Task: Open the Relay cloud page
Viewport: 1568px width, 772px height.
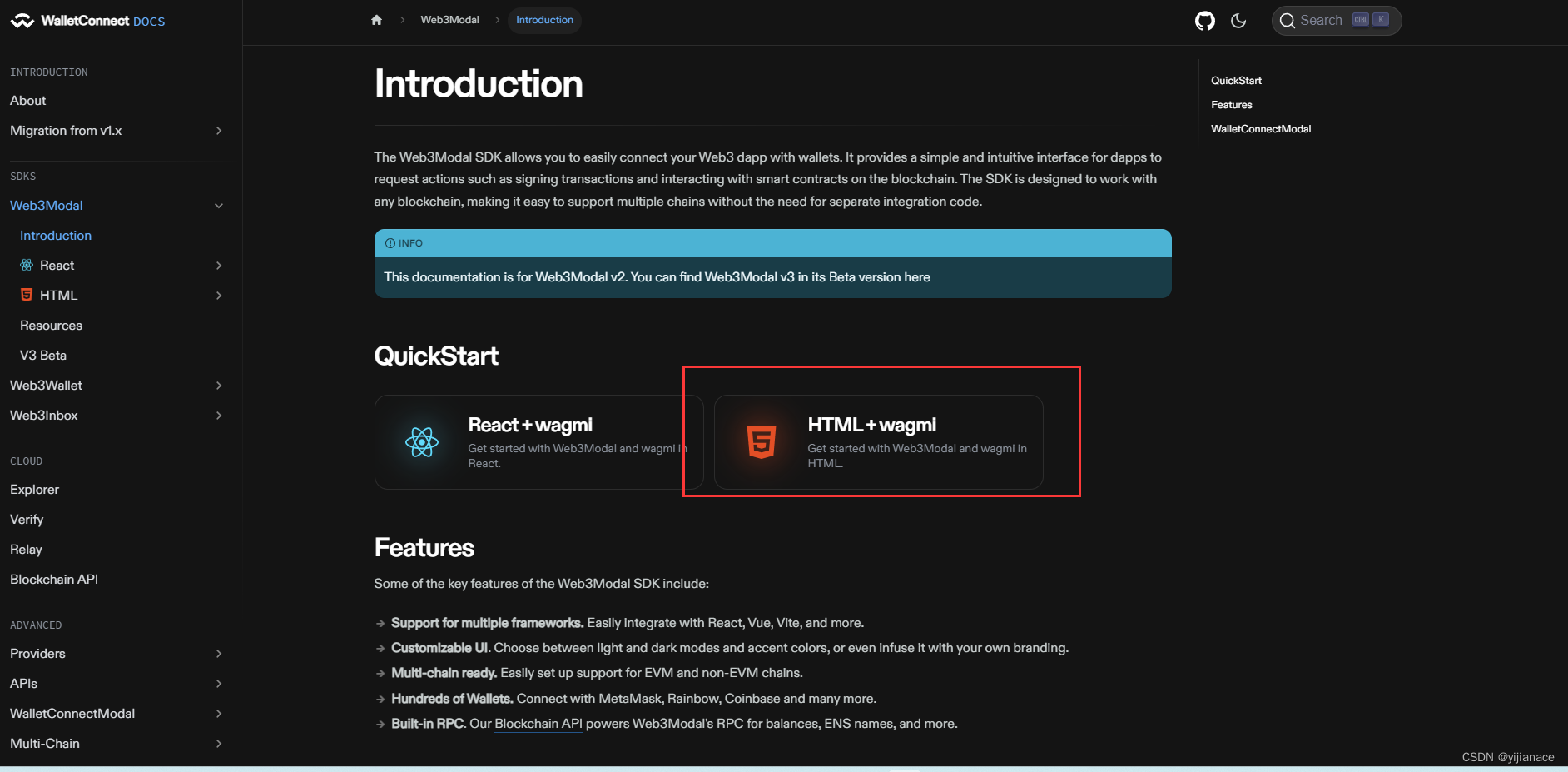Action: (26, 550)
